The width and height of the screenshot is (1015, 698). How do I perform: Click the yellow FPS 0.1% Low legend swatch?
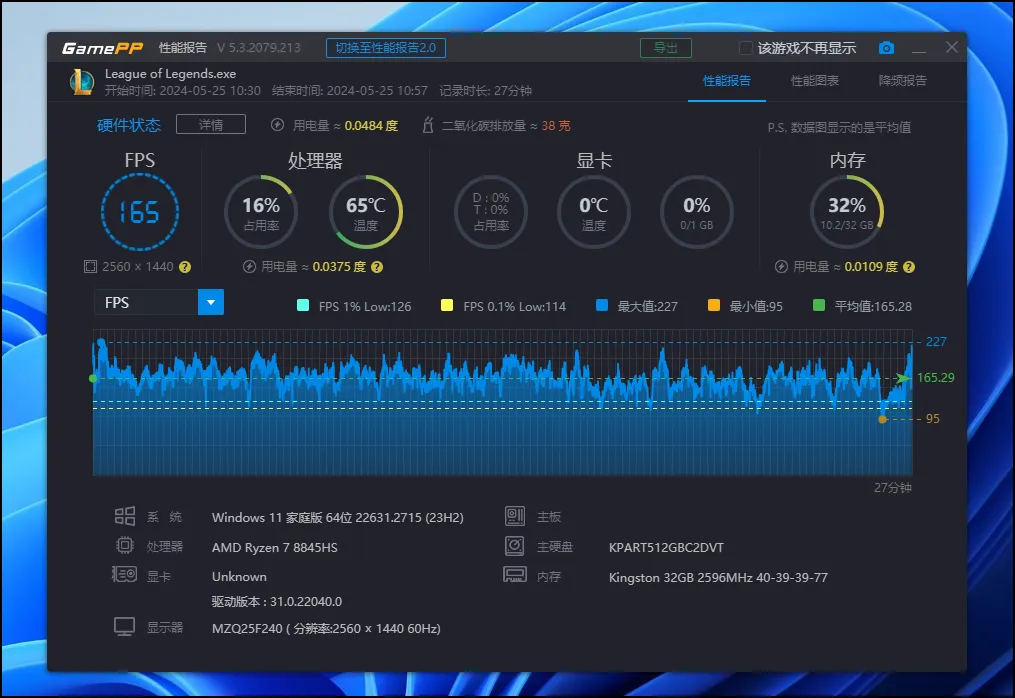[447, 306]
